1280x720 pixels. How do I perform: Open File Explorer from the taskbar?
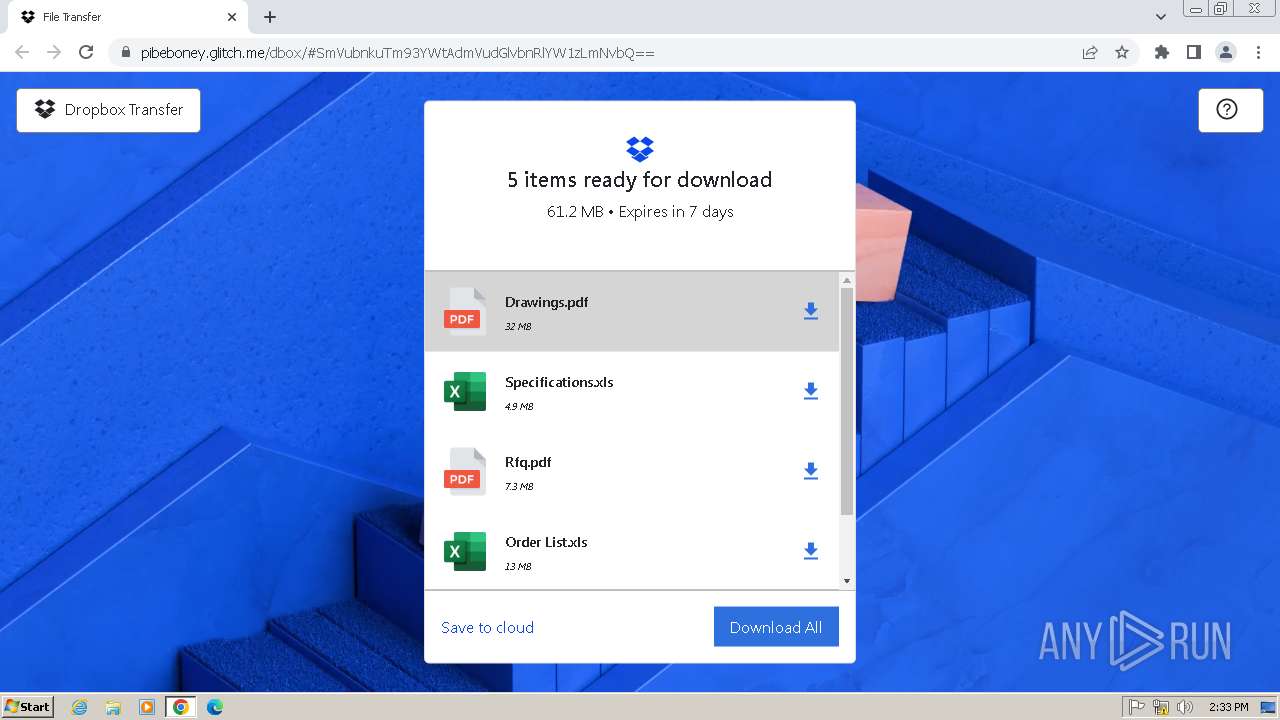click(113, 707)
